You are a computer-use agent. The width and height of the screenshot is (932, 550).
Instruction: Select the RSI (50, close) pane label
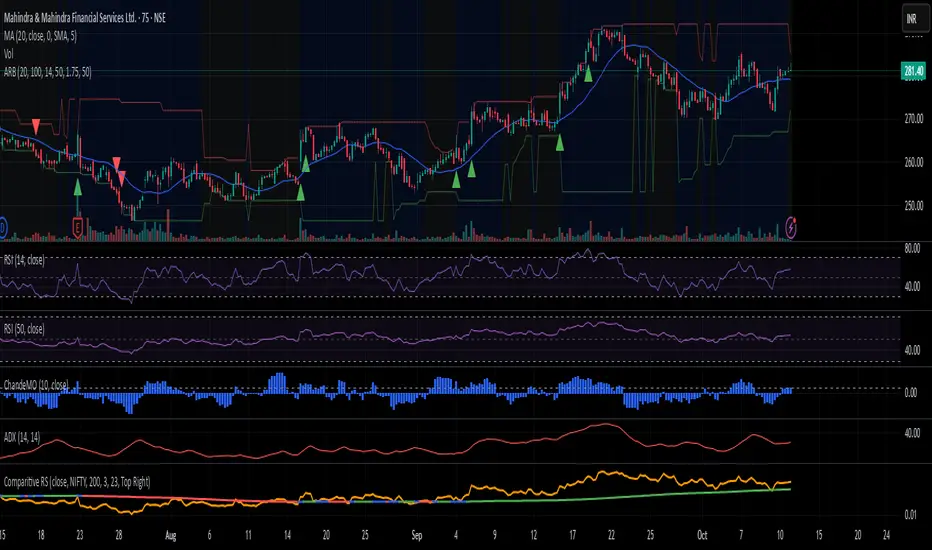point(32,328)
